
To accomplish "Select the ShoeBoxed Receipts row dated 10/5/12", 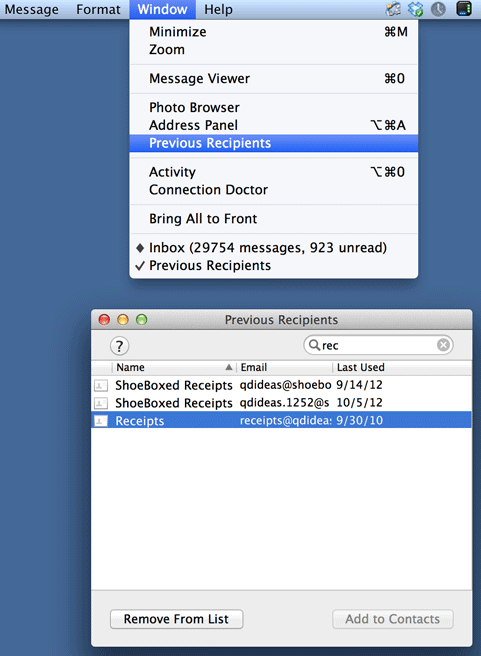I will pos(281,403).
